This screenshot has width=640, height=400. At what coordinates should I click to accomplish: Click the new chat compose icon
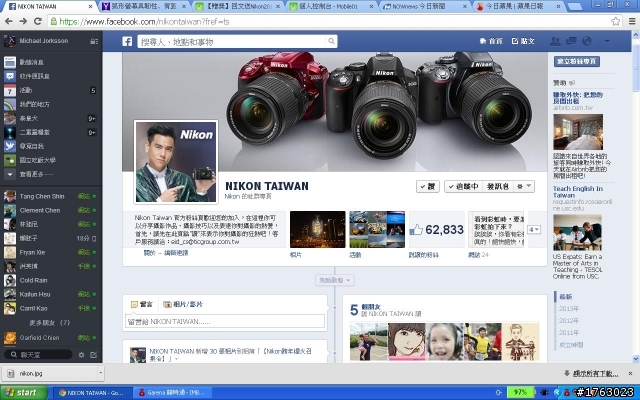[93, 355]
